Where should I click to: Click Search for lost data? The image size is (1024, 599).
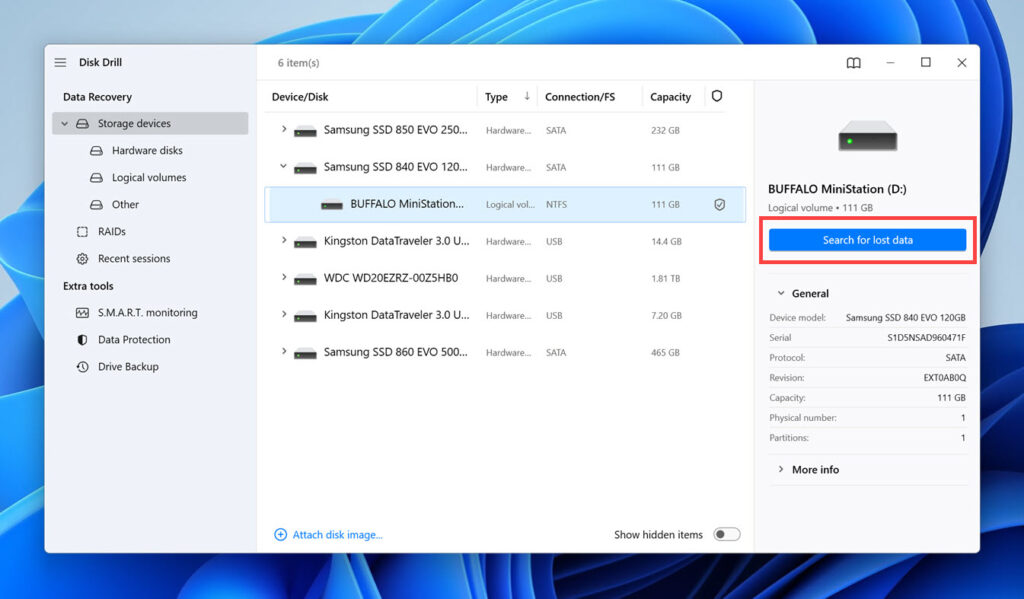(x=866, y=240)
